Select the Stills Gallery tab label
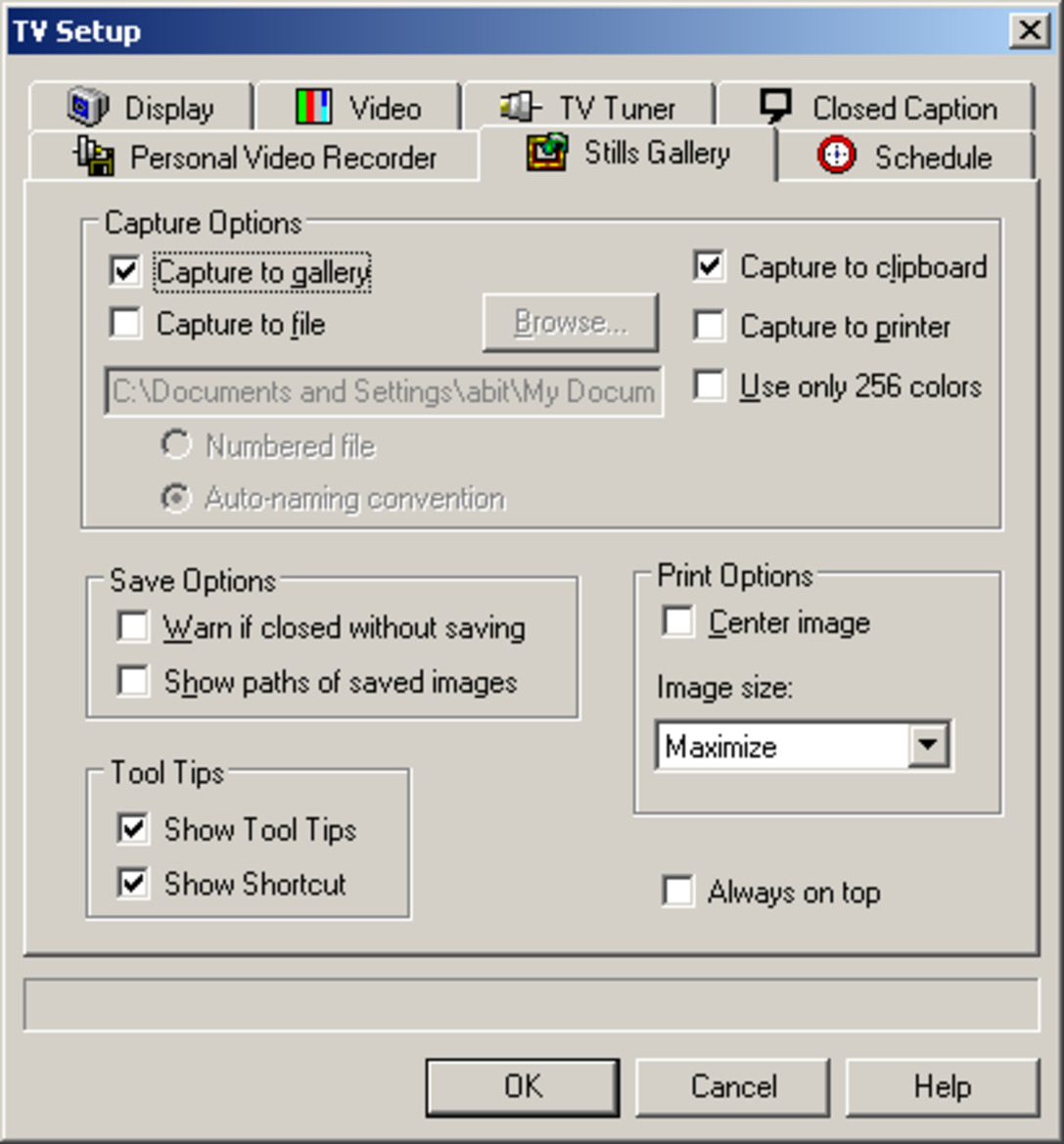Viewport: 1064px width, 1144px height. pos(657,153)
